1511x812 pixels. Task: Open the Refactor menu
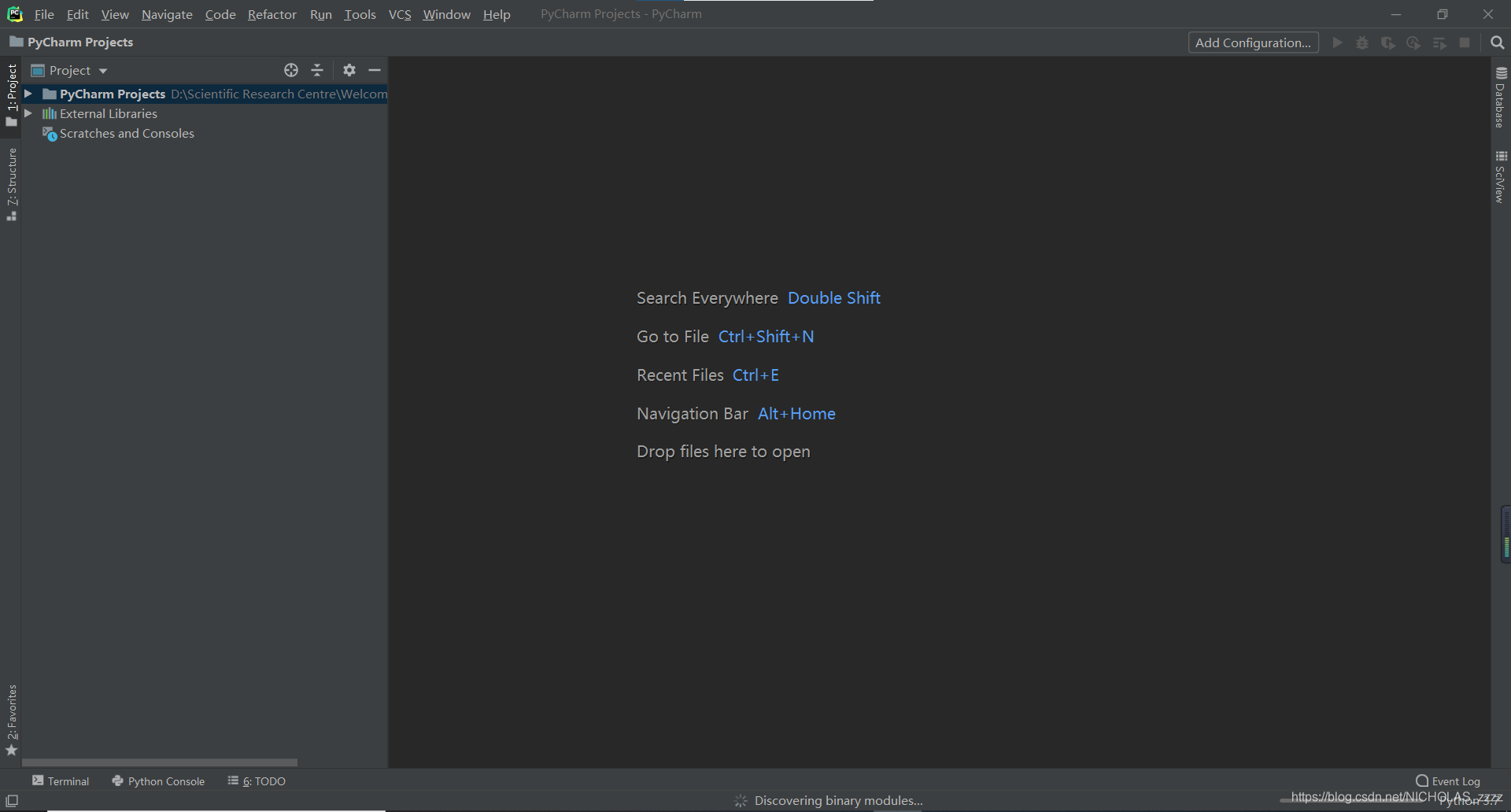click(272, 14)
